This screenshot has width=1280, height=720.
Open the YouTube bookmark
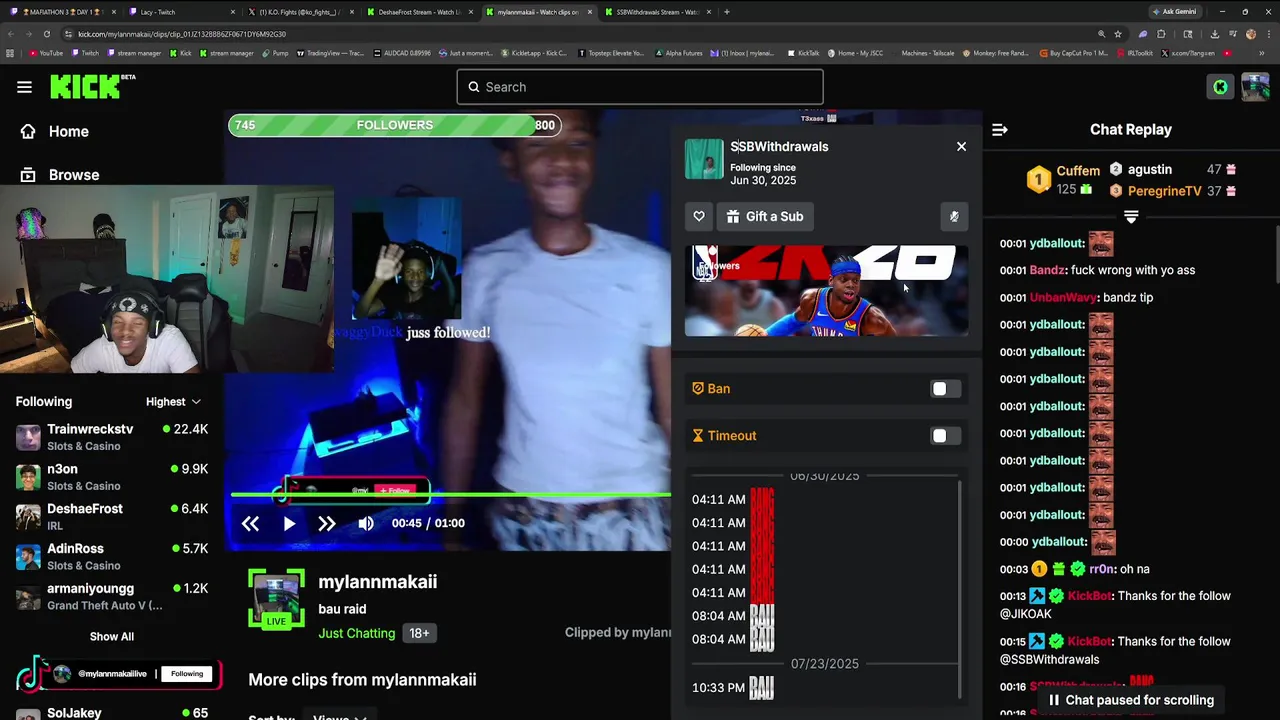coord(45,53)
